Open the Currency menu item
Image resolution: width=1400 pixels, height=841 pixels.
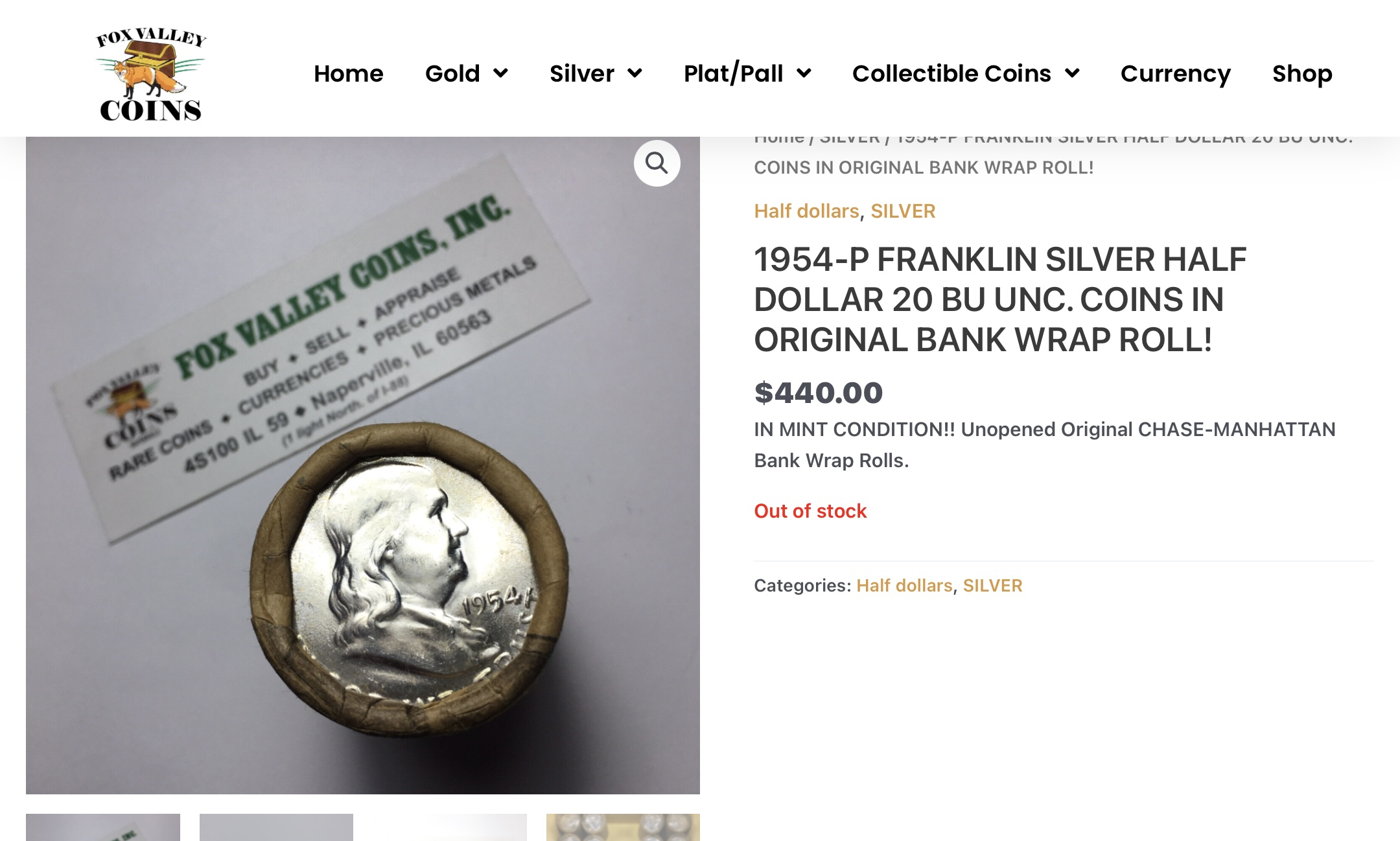click(x=1176, y=73)
